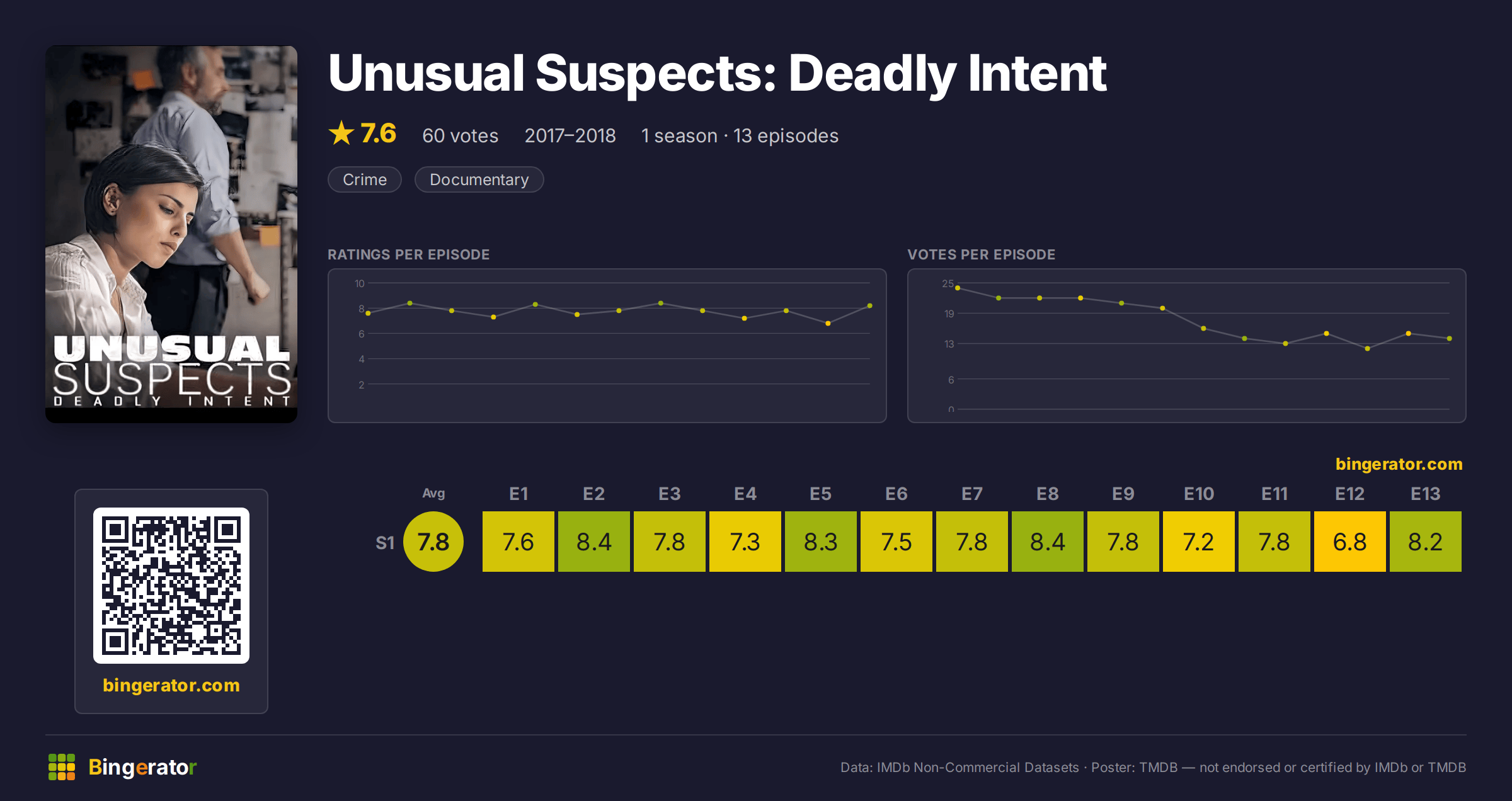Select episode E1 rating tile 7.6
This screenshot has height=801, width=1512.
(x=518, y=542)
